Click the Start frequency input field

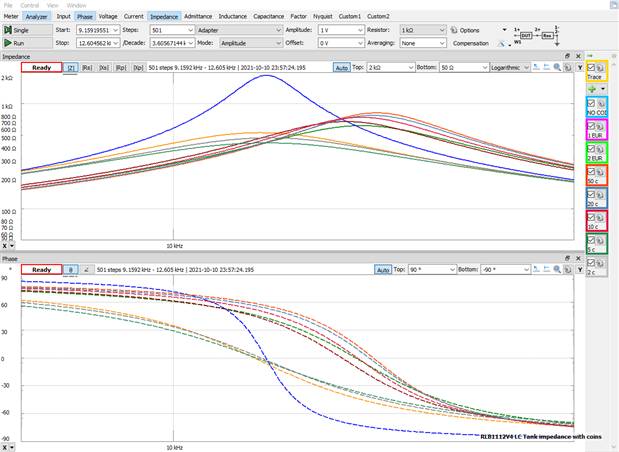98,31
